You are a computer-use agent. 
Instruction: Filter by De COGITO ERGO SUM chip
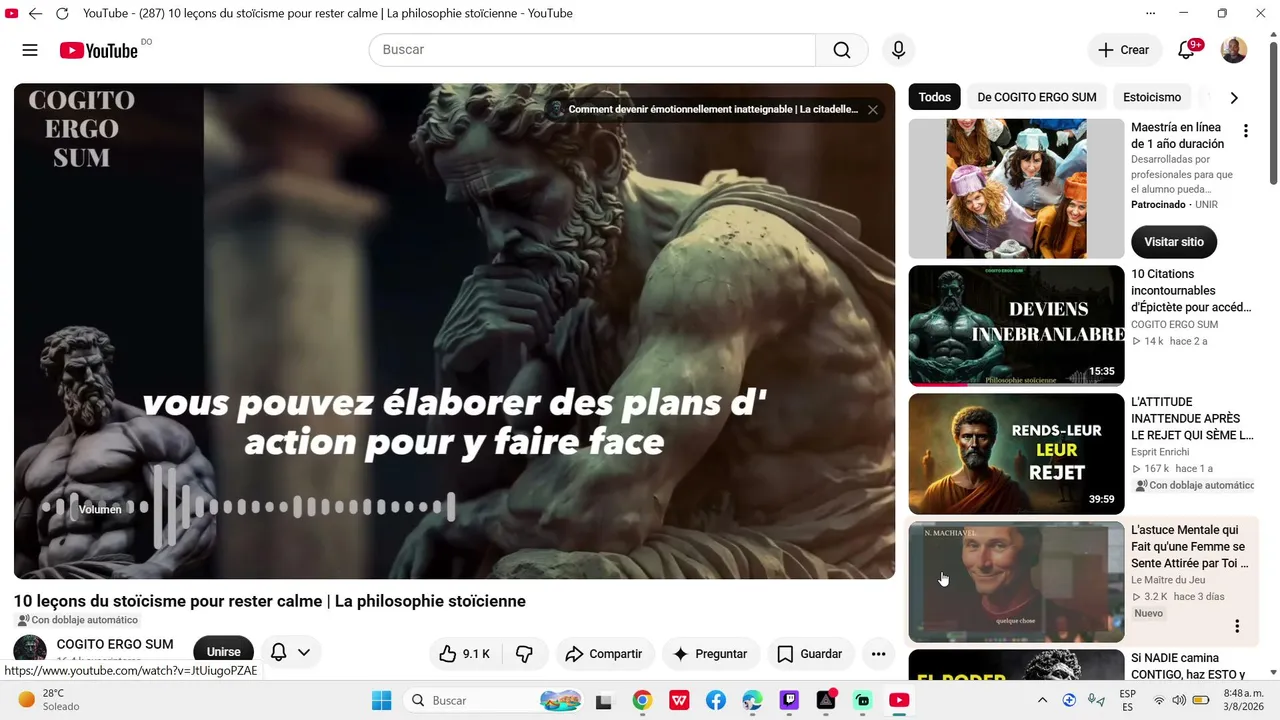click(1037, 97)
